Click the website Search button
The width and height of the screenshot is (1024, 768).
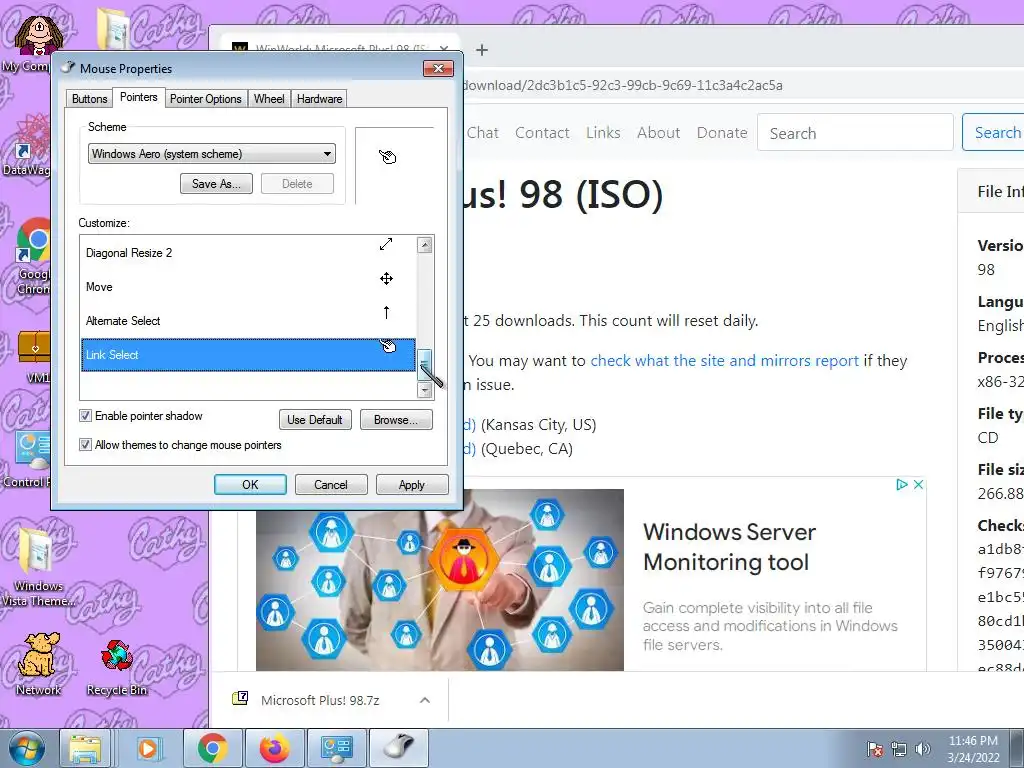coord(993,133)
